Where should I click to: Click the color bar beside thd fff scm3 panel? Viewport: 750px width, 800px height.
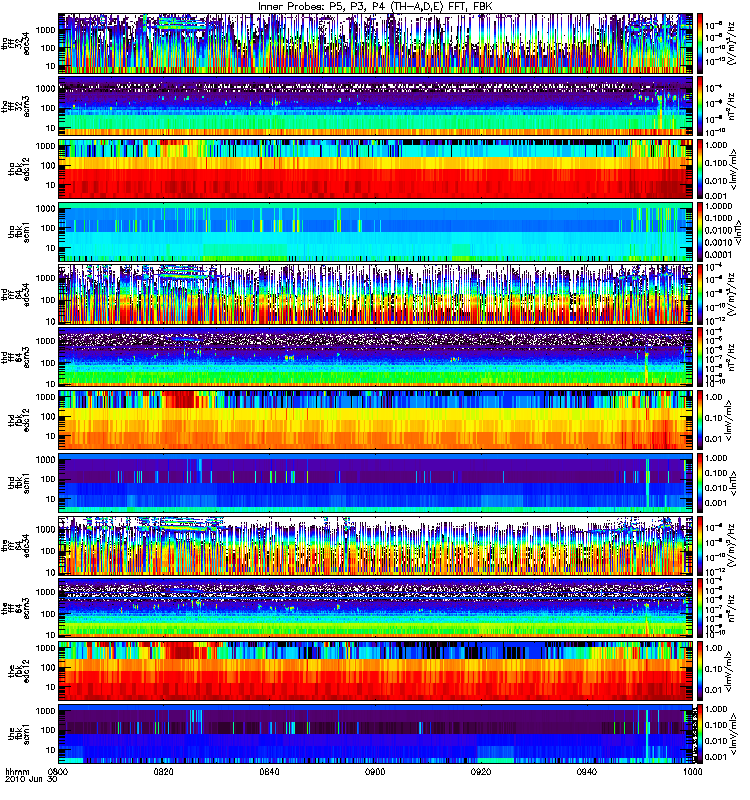tap(700, 357)
